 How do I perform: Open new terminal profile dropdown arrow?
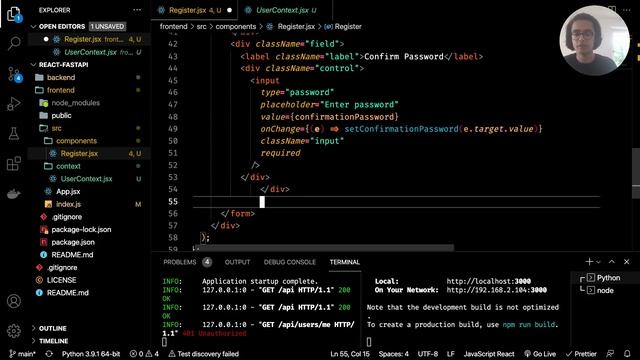[598, 262]
